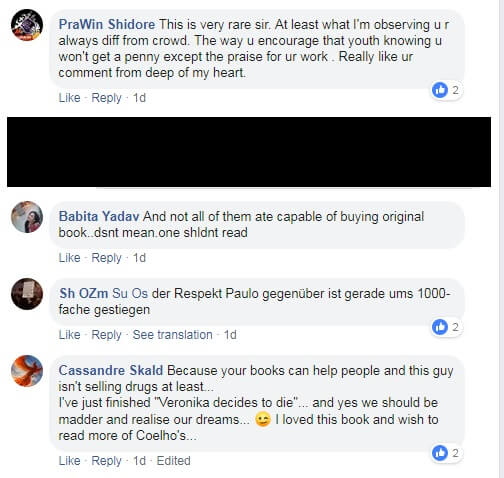Reply to PraWin Shidore's comment

pos(106,98)
